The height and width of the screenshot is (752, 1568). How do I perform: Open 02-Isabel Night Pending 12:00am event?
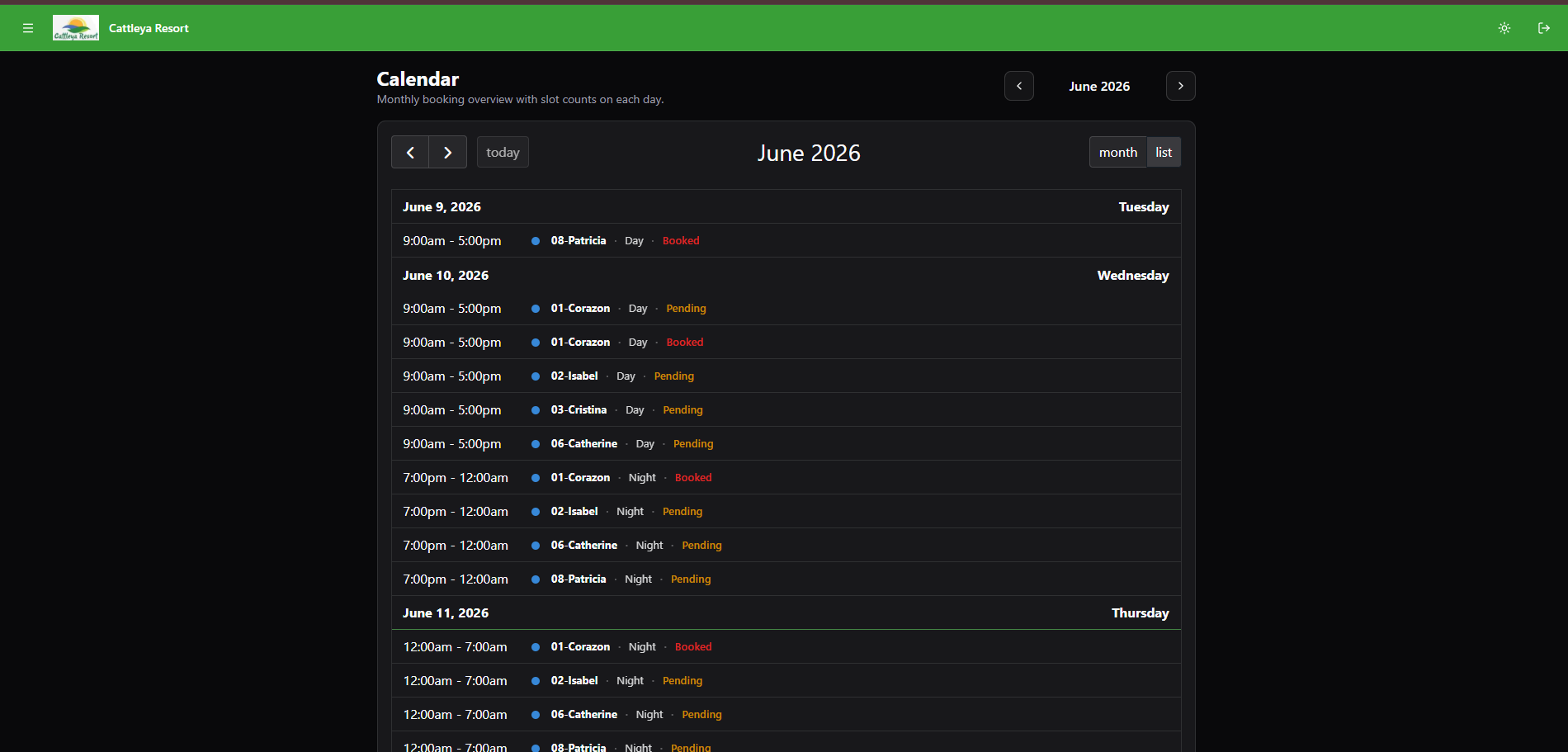tap(786, 680)
